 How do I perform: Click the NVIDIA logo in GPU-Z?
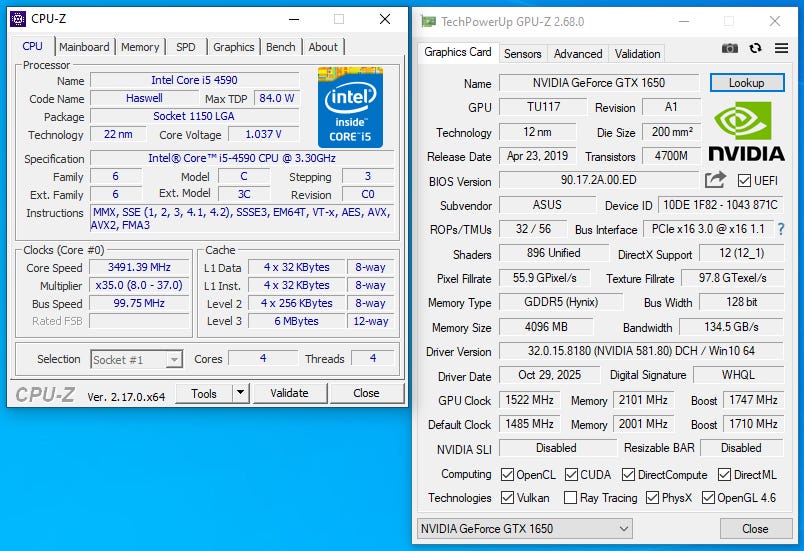pos(746,131)
